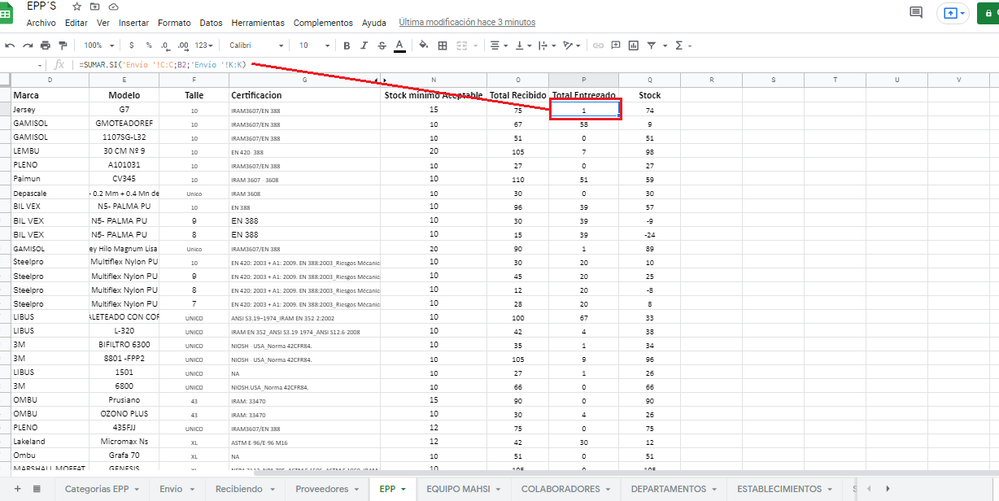Open the text wrapping dropdown

click(x=547, y=45)
